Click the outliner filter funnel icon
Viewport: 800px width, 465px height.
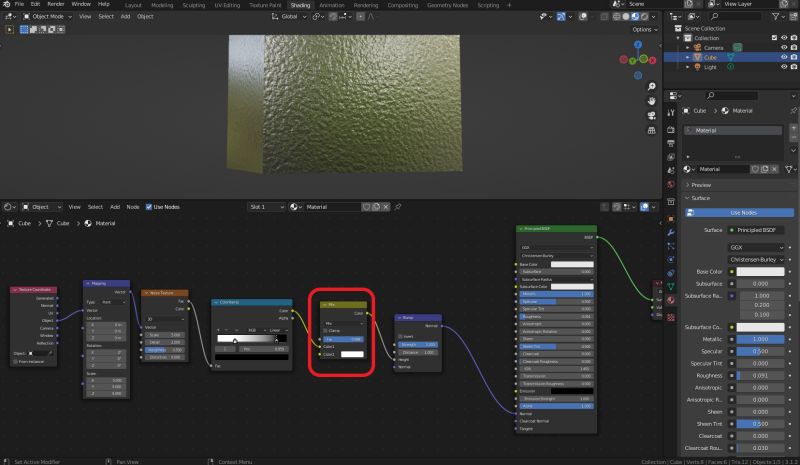776,16
